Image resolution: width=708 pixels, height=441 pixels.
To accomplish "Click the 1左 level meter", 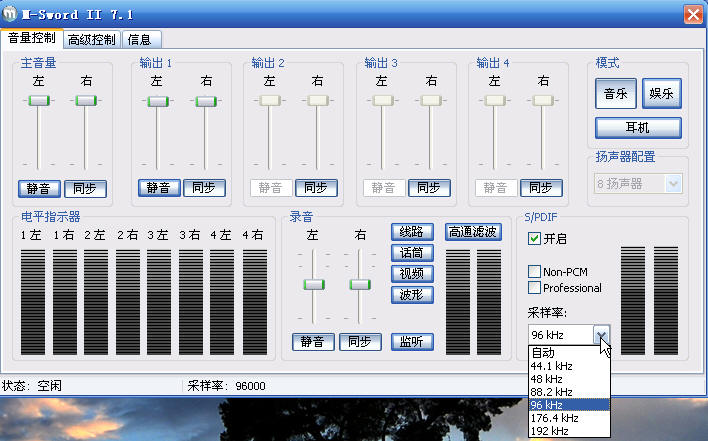I will point(33,302).
